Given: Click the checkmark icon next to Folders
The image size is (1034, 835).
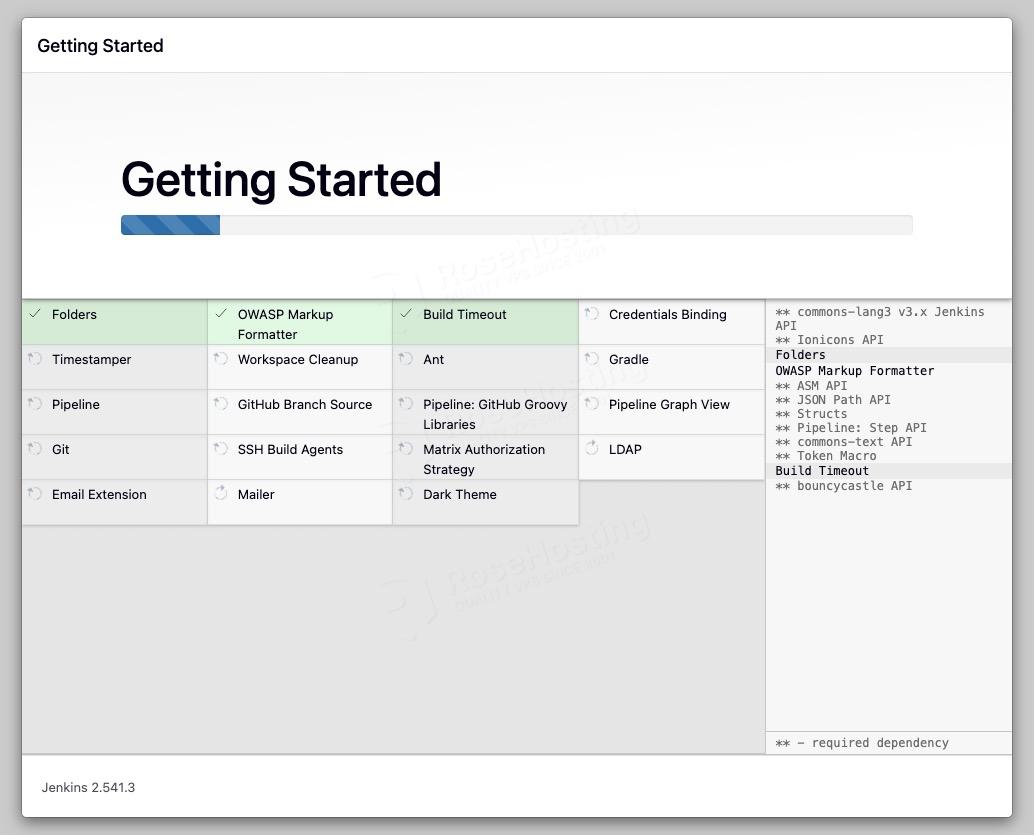Looking at the screenshot, I should (x=35, y=314).
